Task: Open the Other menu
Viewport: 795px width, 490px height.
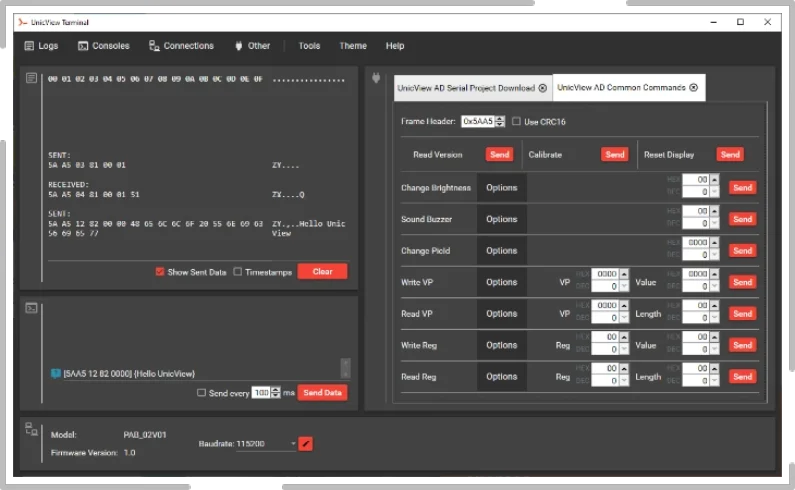Action: click(252, 46)
